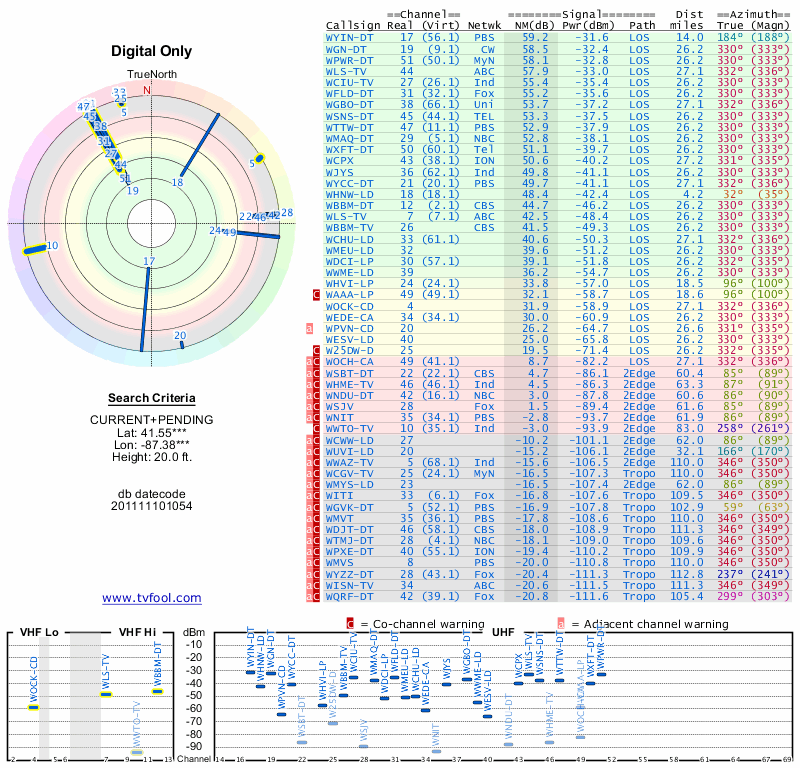Click faded WWTO-TV marker in VHF Hi chart
The width and height of the screenshot is (800, 768).
[137, 752]
